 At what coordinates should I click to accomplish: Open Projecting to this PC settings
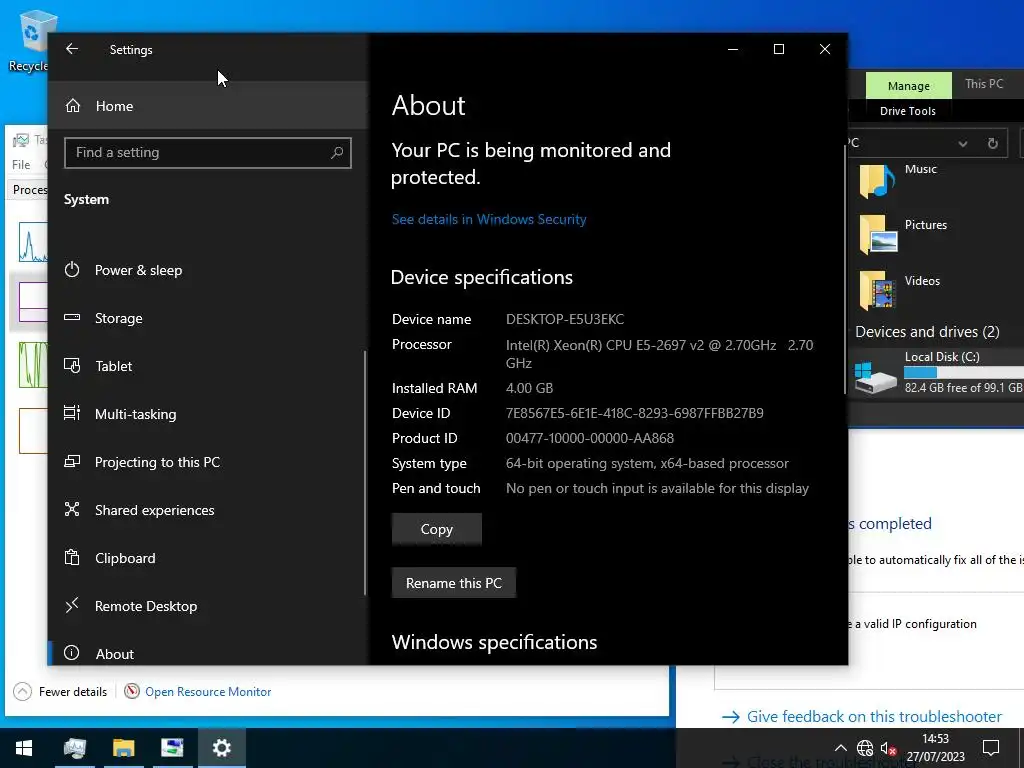point(208,462)
